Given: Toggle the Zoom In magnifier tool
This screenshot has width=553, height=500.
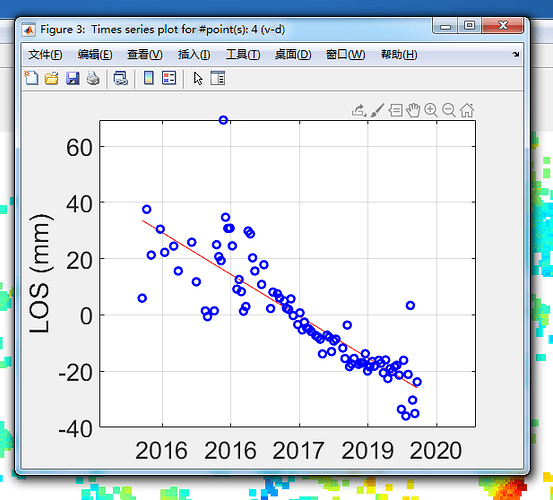Looking at the screenshot, I should pos(431,110).
